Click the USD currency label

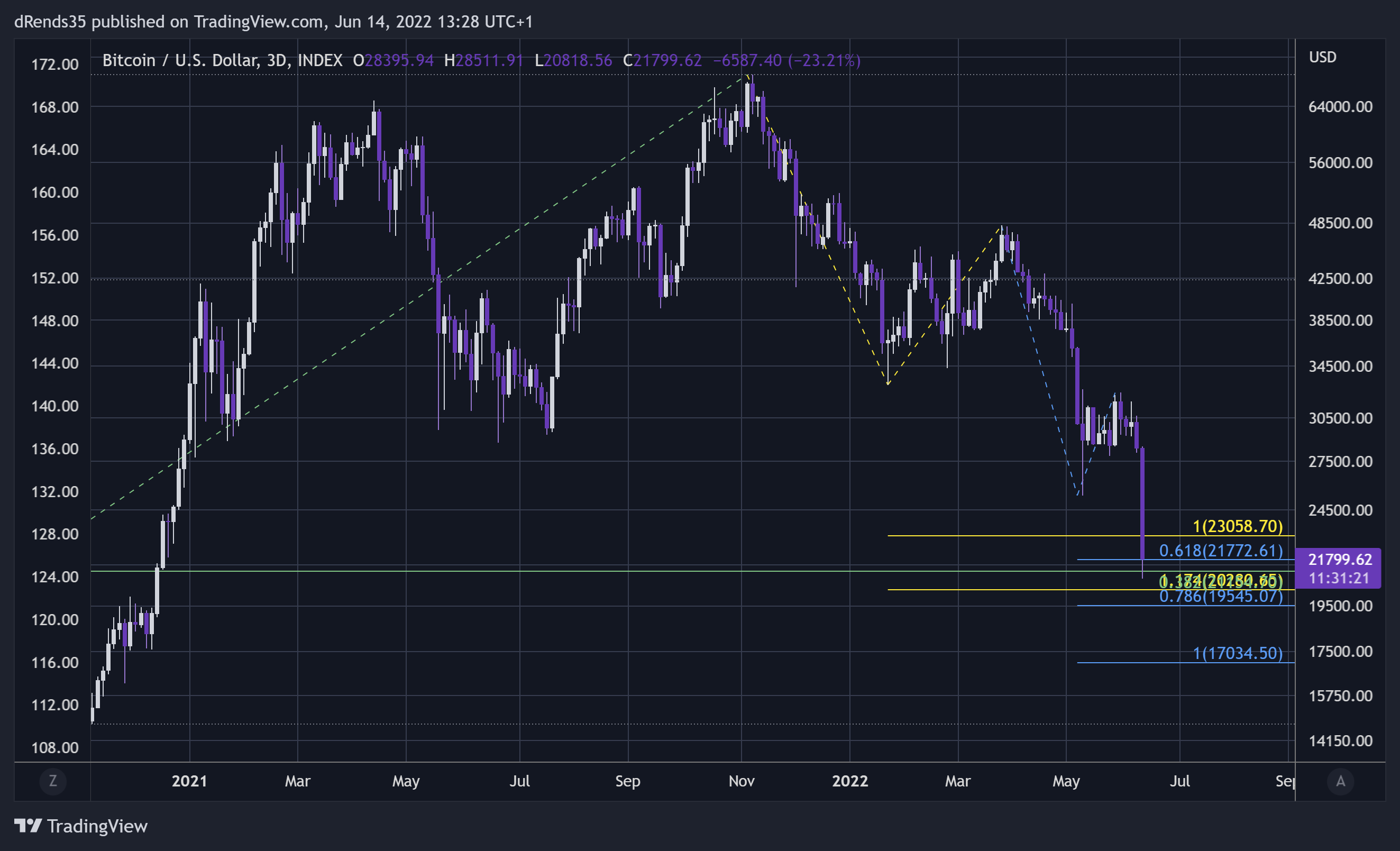[1322, 57]
